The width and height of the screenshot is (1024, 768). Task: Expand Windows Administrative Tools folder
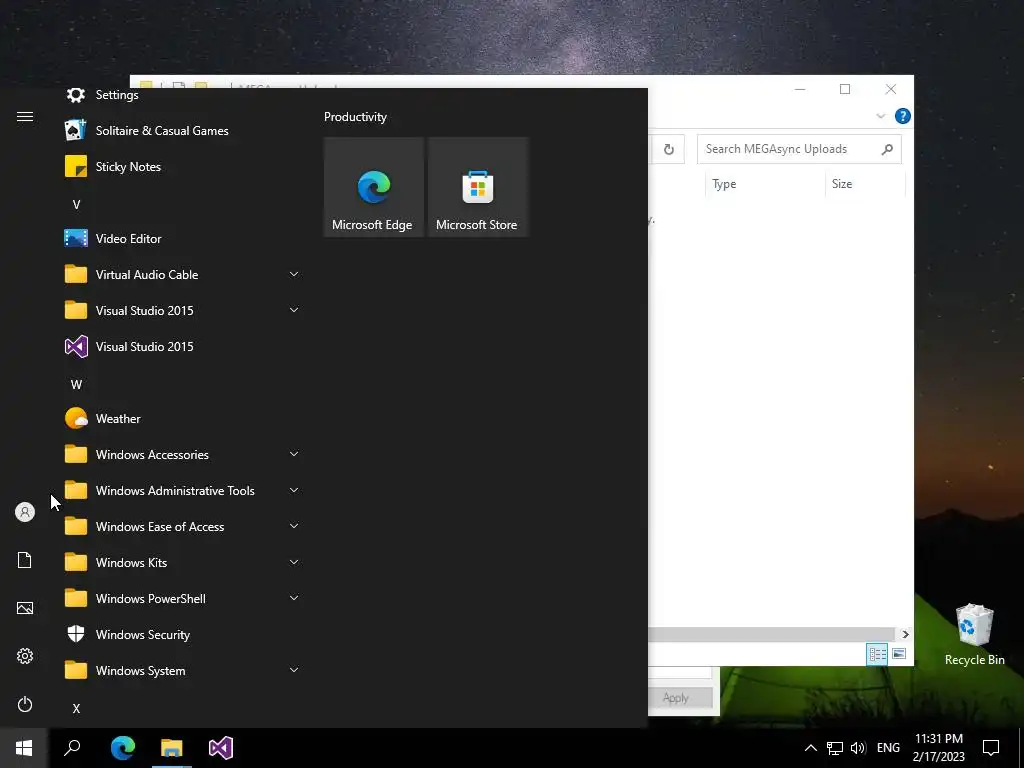(294, 490)
